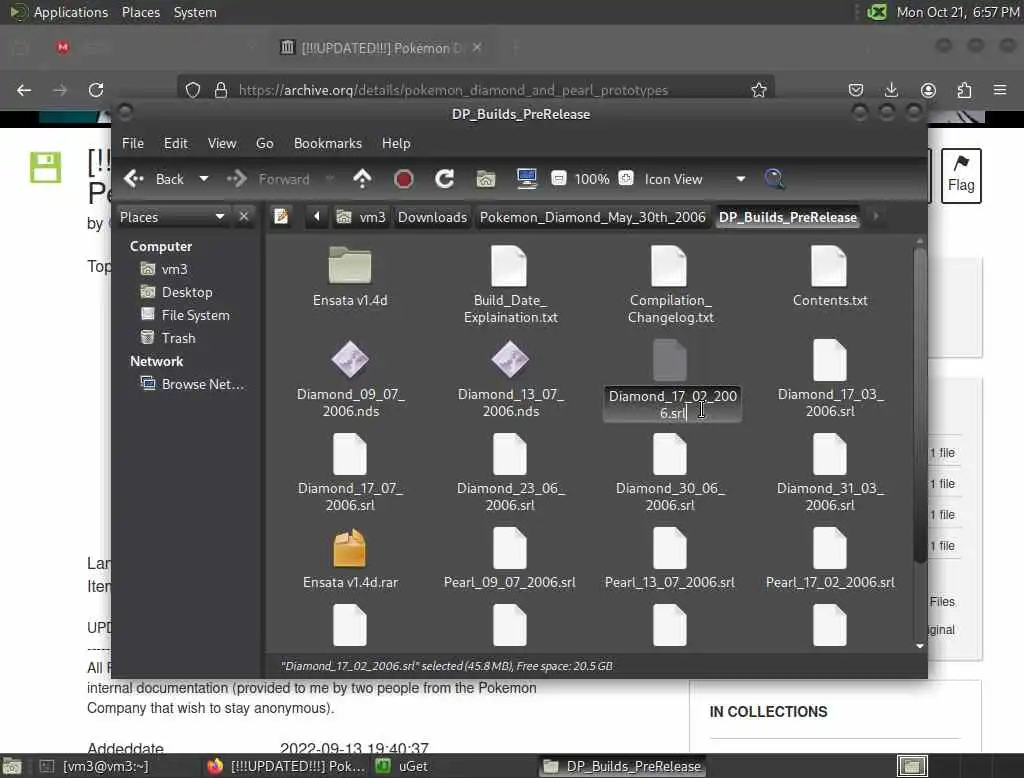Open the Edit menu
This screenshot has width=1024, height=778.
(x=175, y=143)
